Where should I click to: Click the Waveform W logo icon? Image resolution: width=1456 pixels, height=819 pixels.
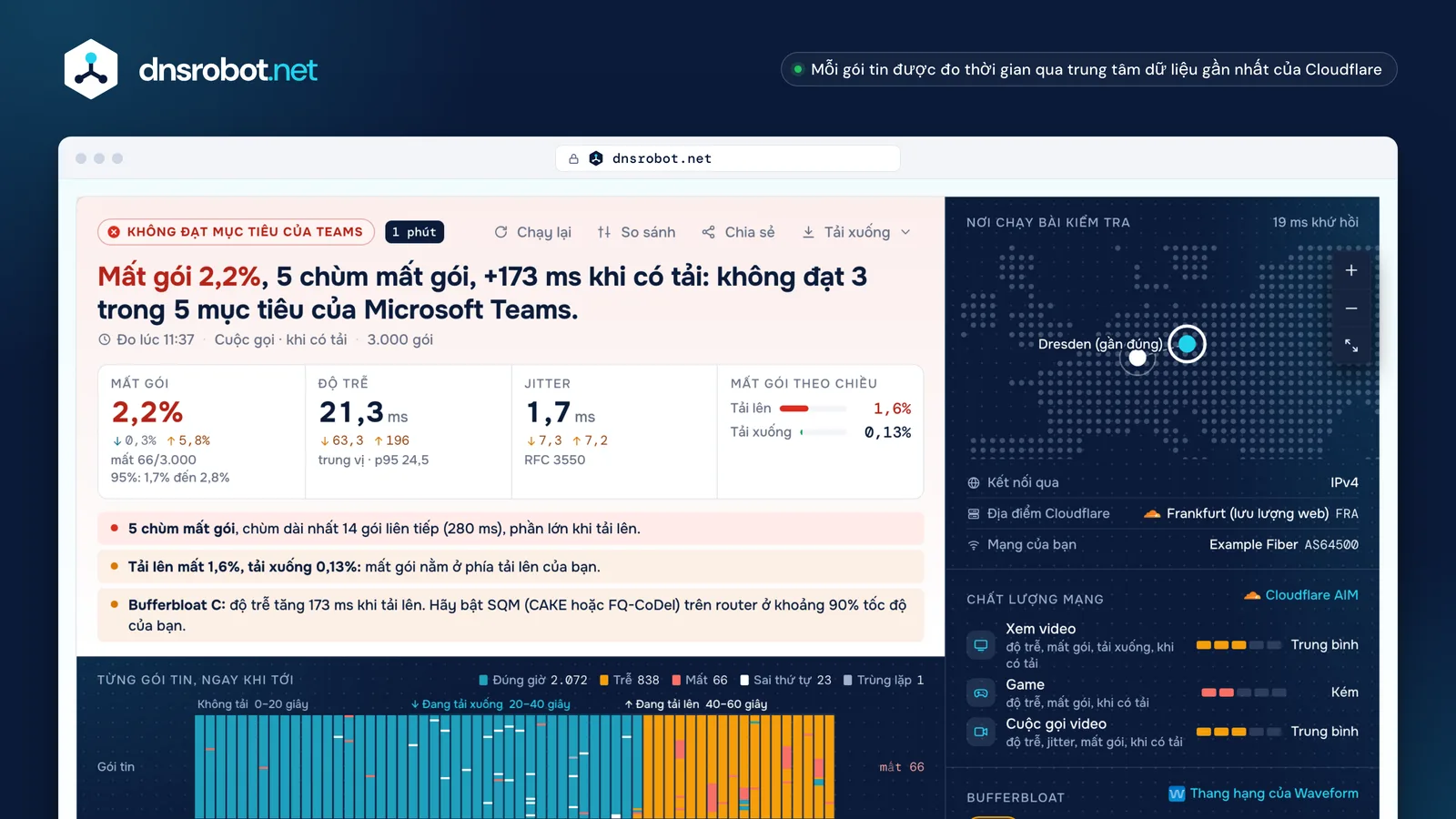pos(1177,794)
